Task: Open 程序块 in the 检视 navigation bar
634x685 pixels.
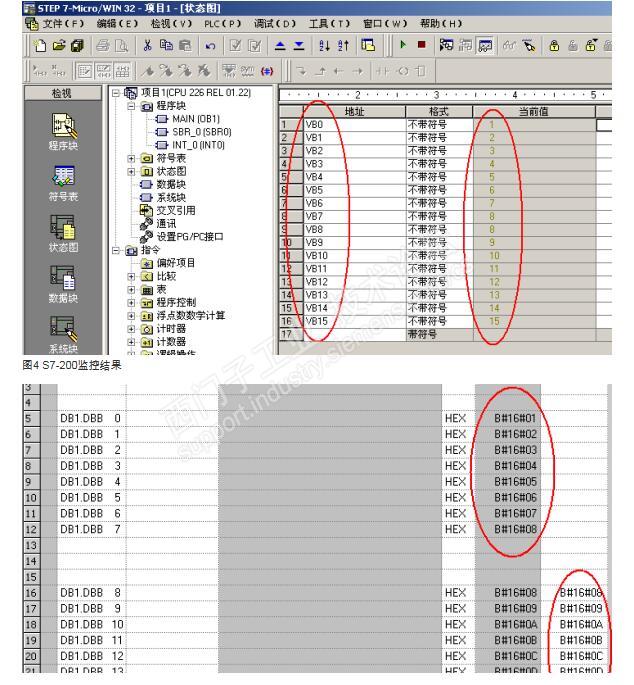Action: click(x=63, y=131)
